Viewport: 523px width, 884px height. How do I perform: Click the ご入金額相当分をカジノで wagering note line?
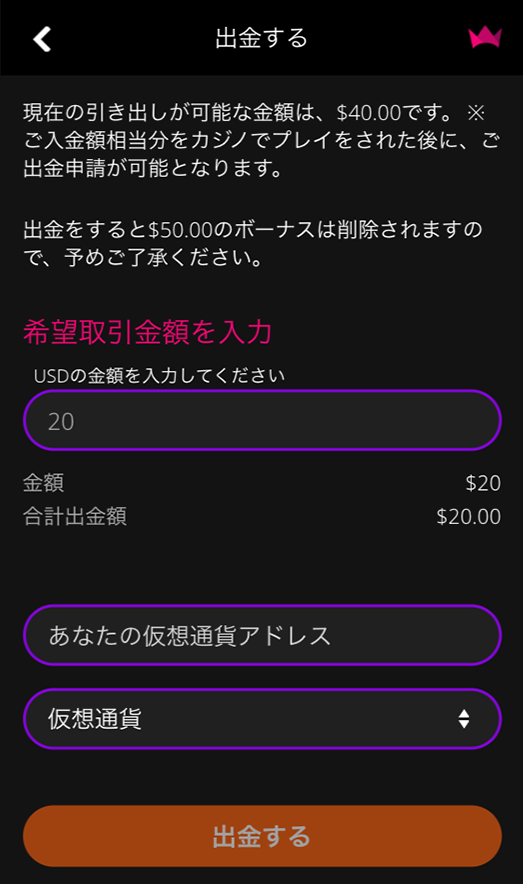(x=262, y=140)
